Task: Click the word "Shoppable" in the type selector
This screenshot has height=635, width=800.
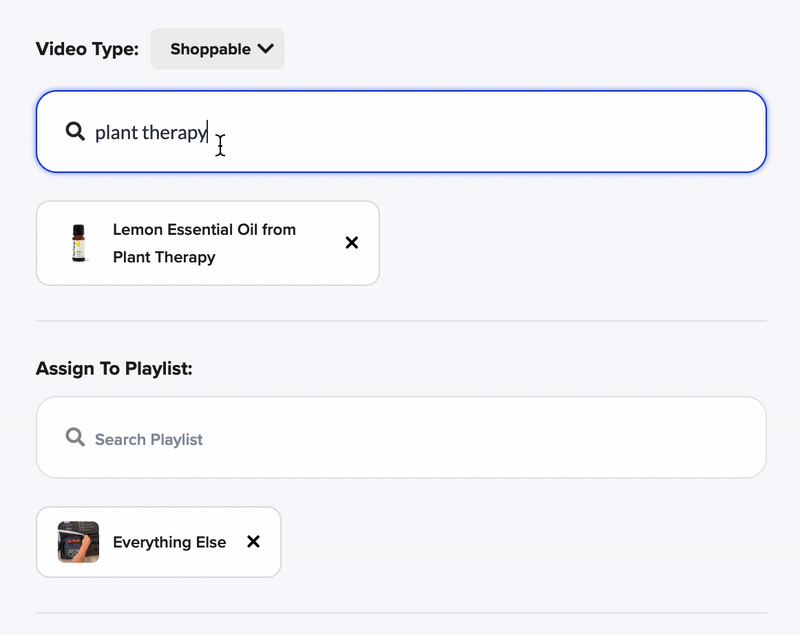Action: tap(211, 49)
